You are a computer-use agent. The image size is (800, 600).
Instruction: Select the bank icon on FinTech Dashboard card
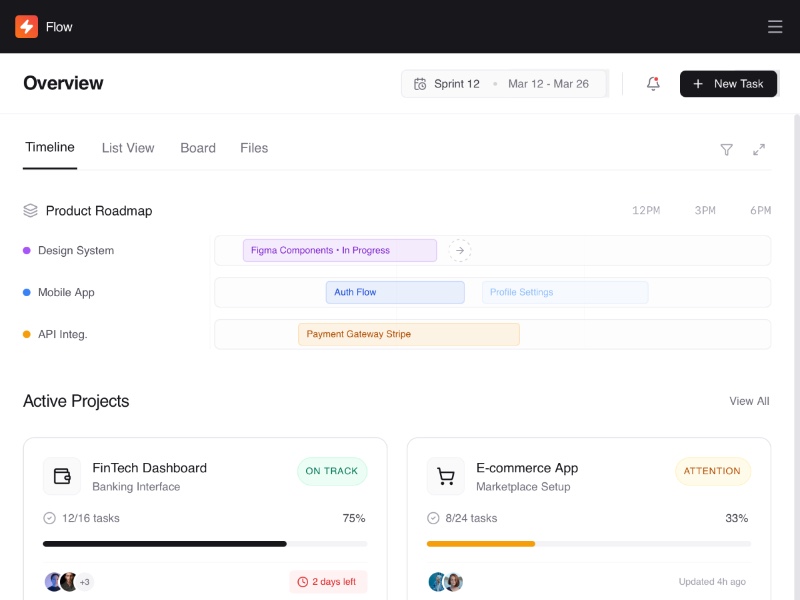[x=62, y=476]
